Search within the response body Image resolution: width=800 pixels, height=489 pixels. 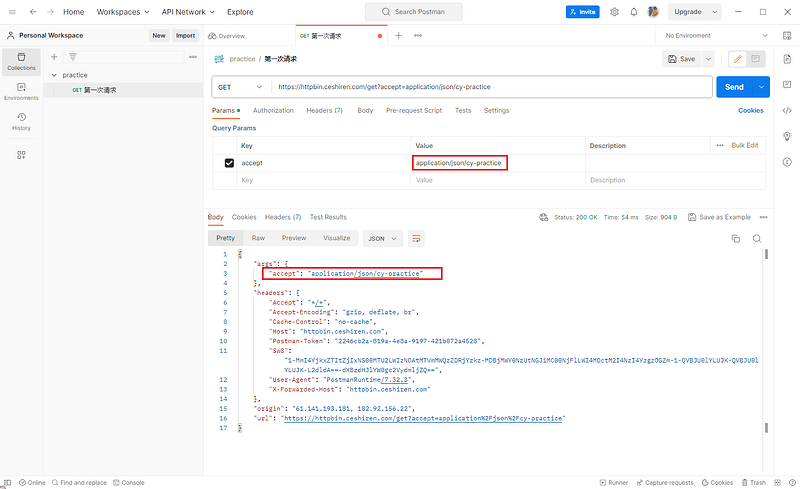(757, 238)
